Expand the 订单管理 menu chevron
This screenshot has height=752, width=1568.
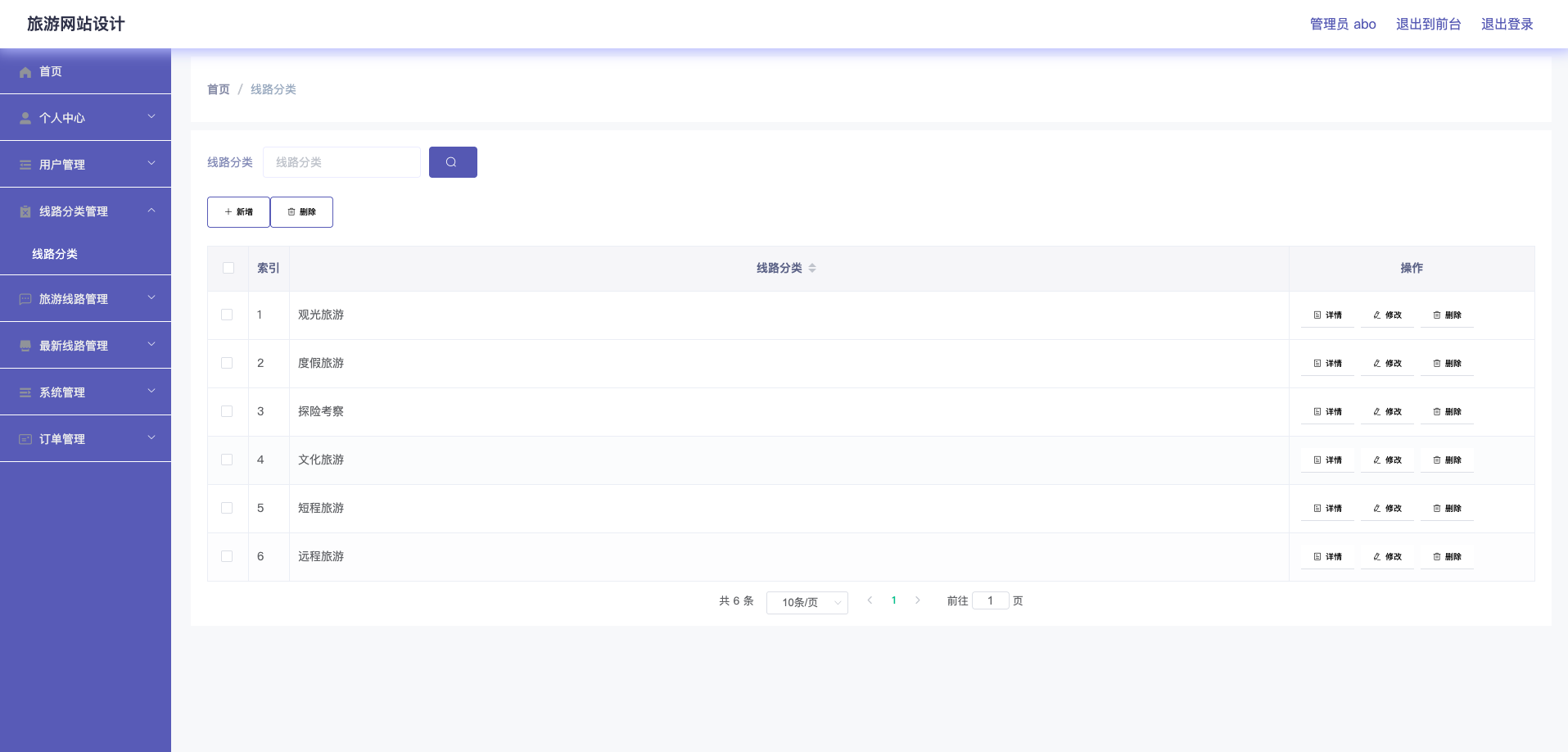coord(151,437)
